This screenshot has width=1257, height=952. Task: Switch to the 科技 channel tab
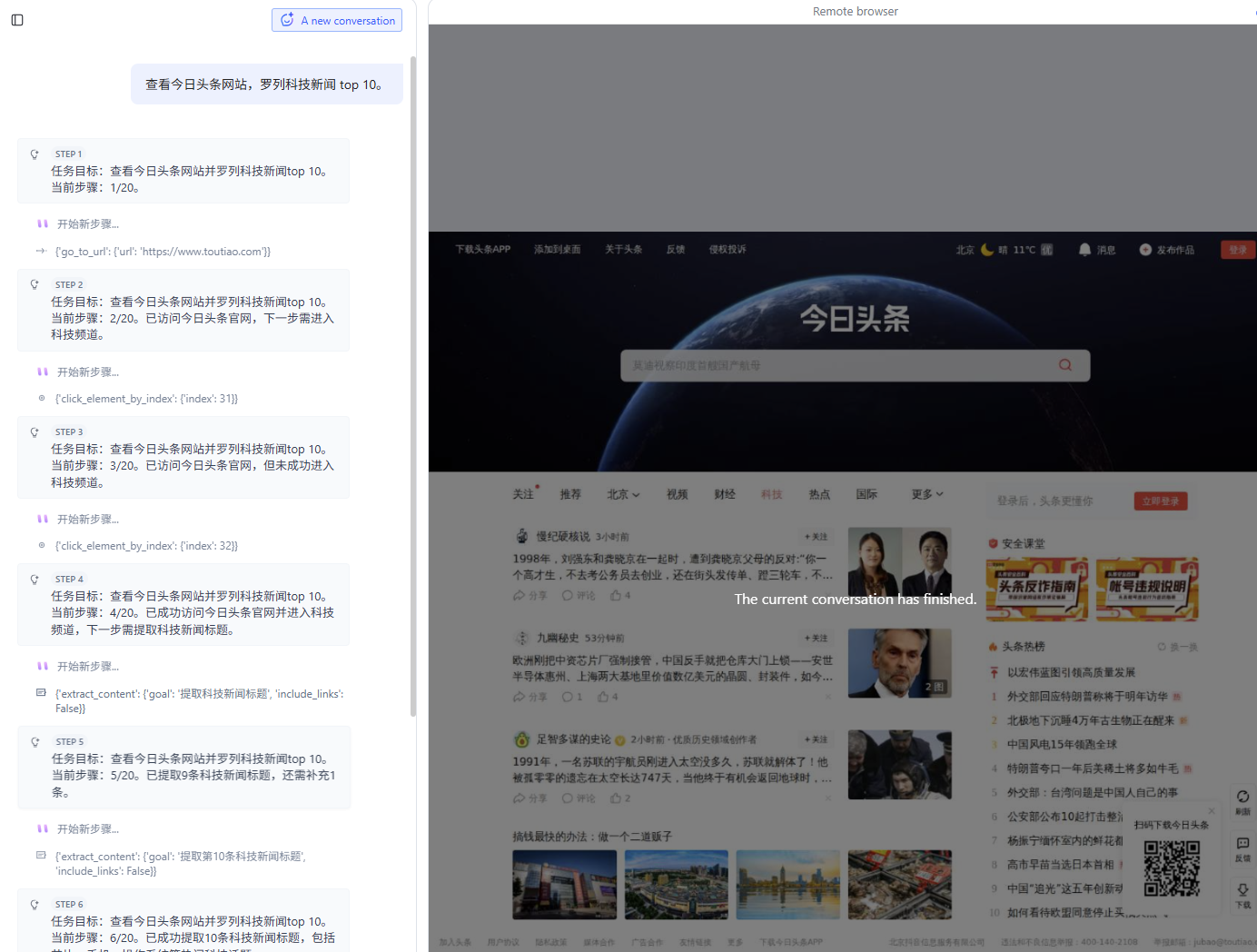tap(772, 494)
